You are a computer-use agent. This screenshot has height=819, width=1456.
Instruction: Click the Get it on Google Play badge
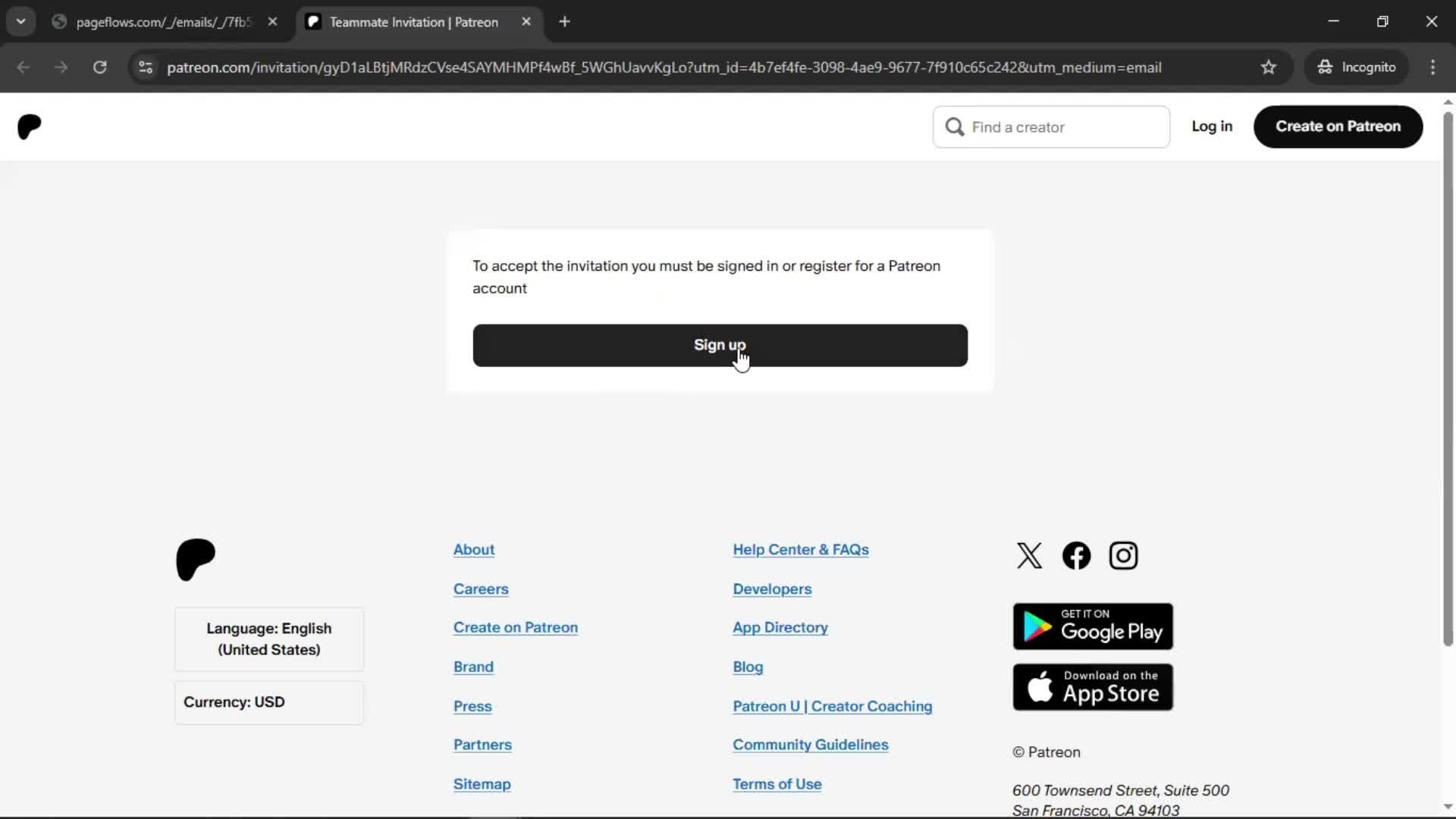(x=1093, y=626)
